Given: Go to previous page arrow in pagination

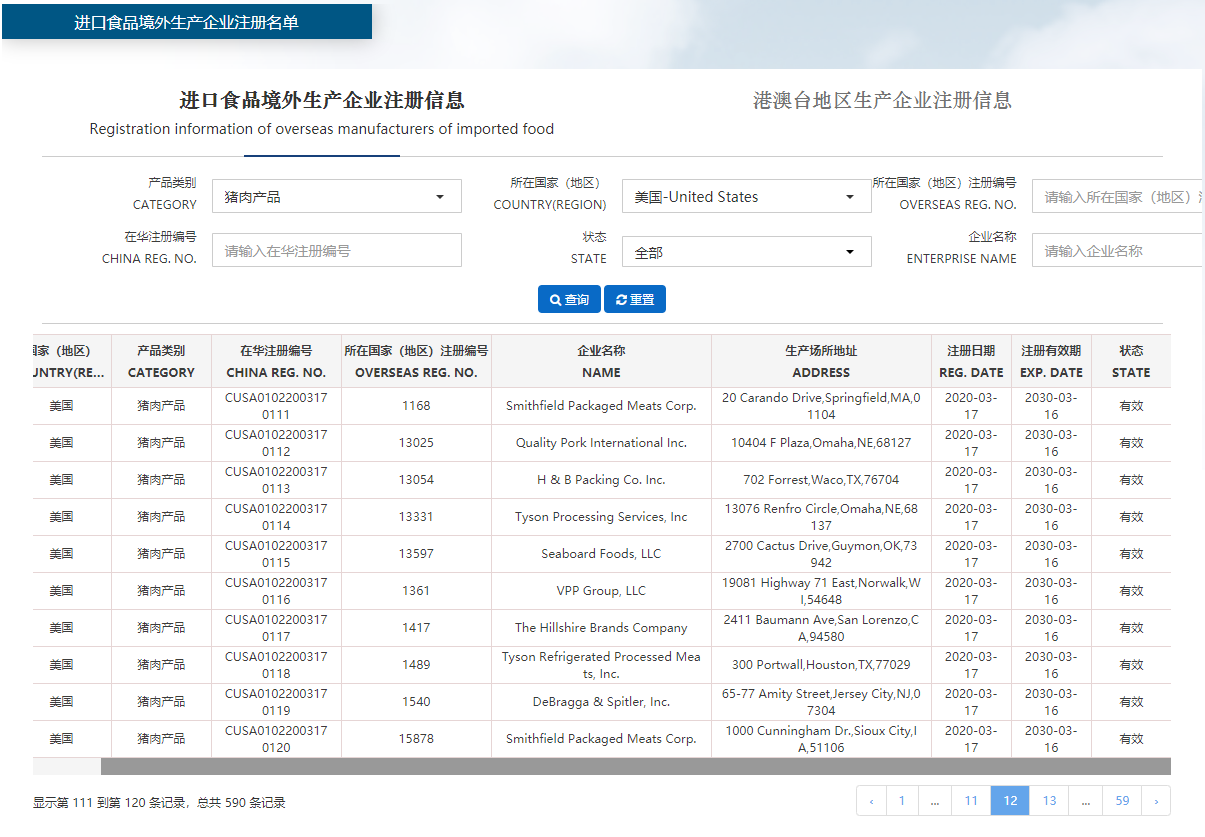Looking at the screenshot, I should [872, 801].
